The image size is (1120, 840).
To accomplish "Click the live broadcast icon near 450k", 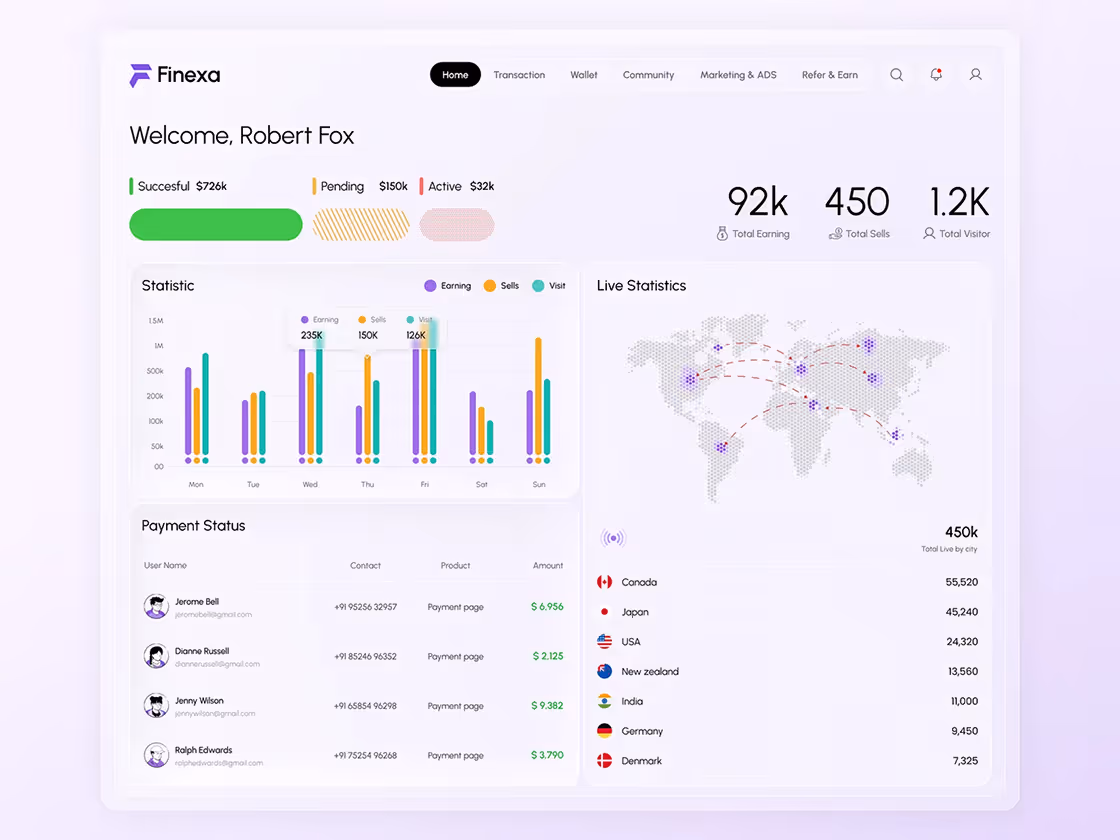I will coord(613,537).
